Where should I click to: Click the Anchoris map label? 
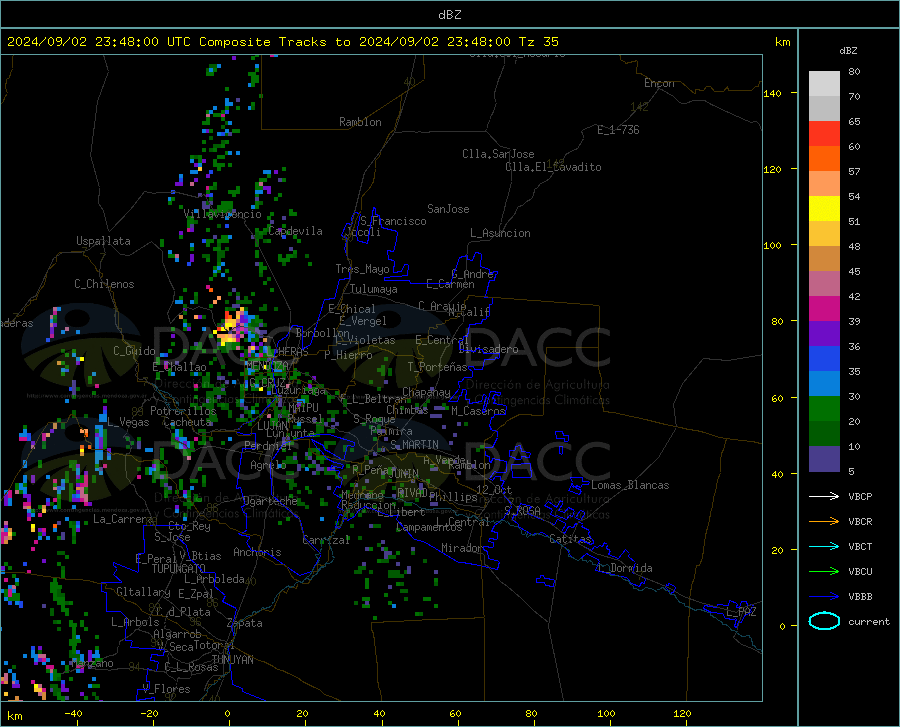click(257, 552)
